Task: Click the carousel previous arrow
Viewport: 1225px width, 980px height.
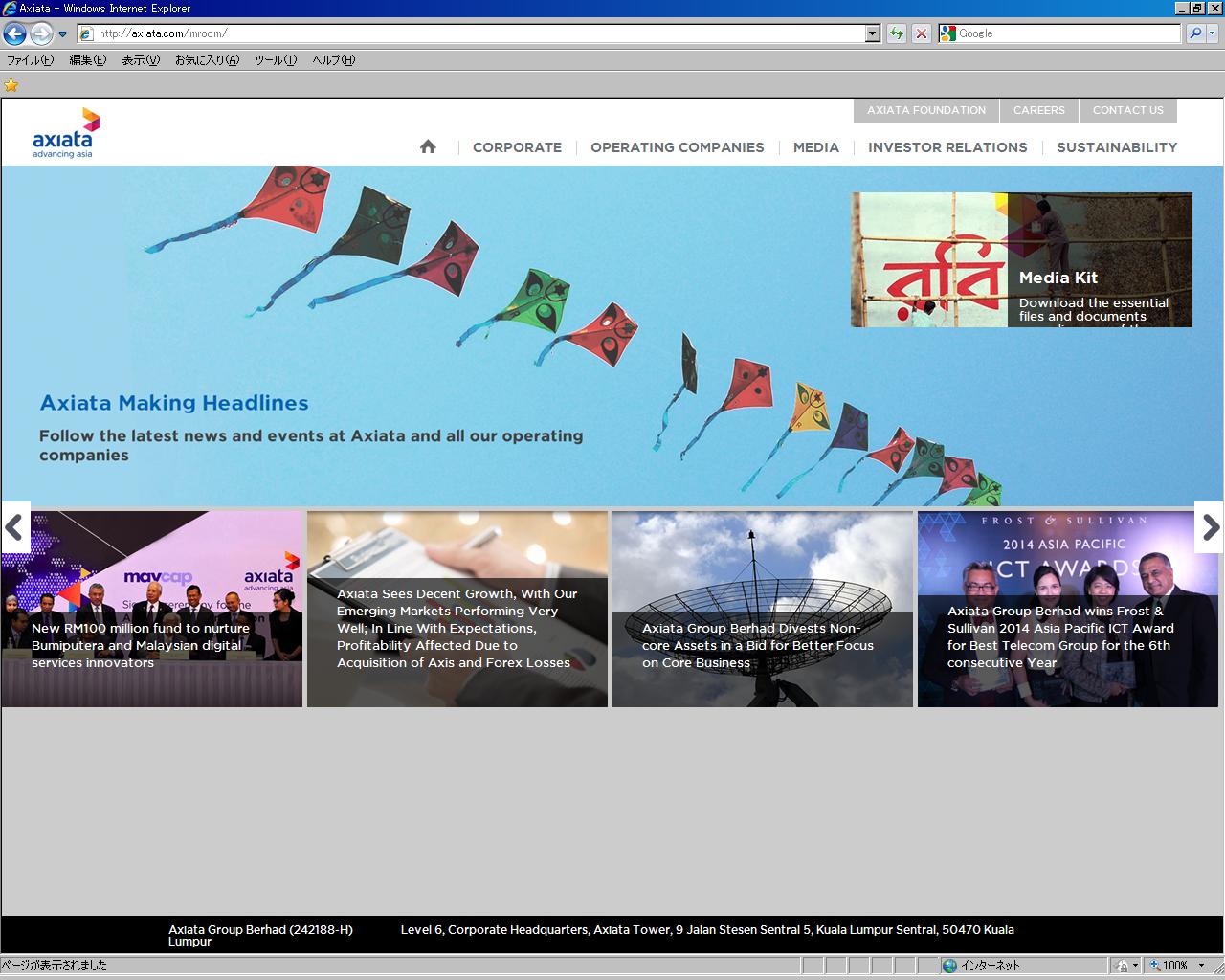Action: pyautogui.click(x=15, y=527)
